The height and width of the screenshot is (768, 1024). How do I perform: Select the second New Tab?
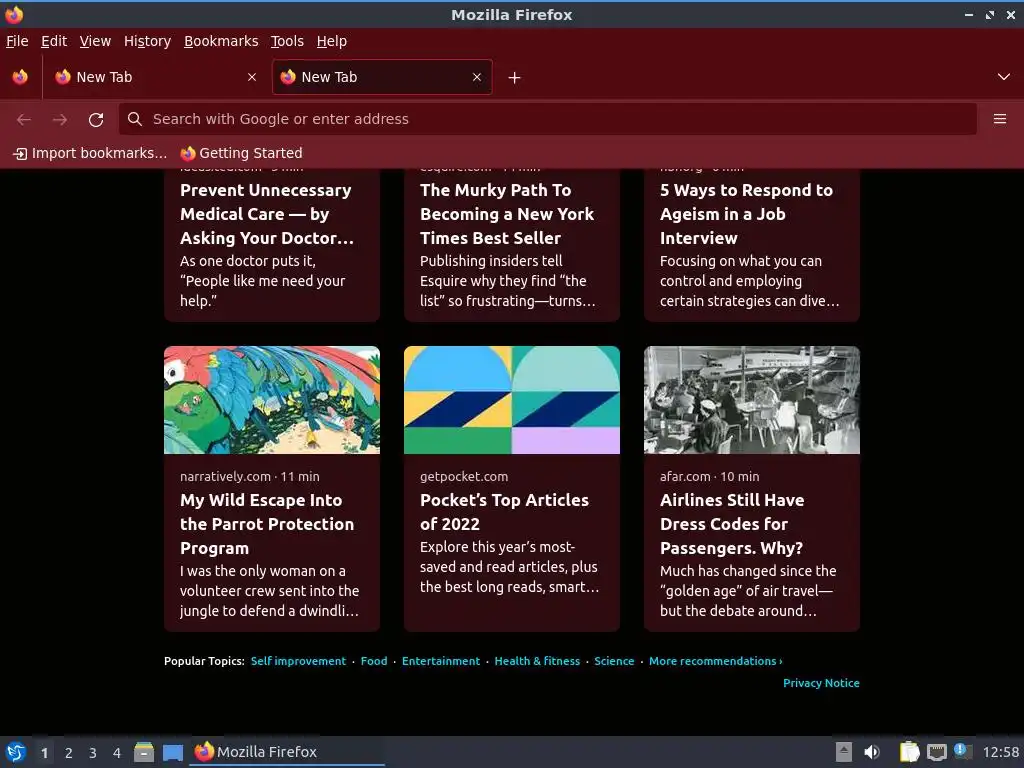pos(382,77)
